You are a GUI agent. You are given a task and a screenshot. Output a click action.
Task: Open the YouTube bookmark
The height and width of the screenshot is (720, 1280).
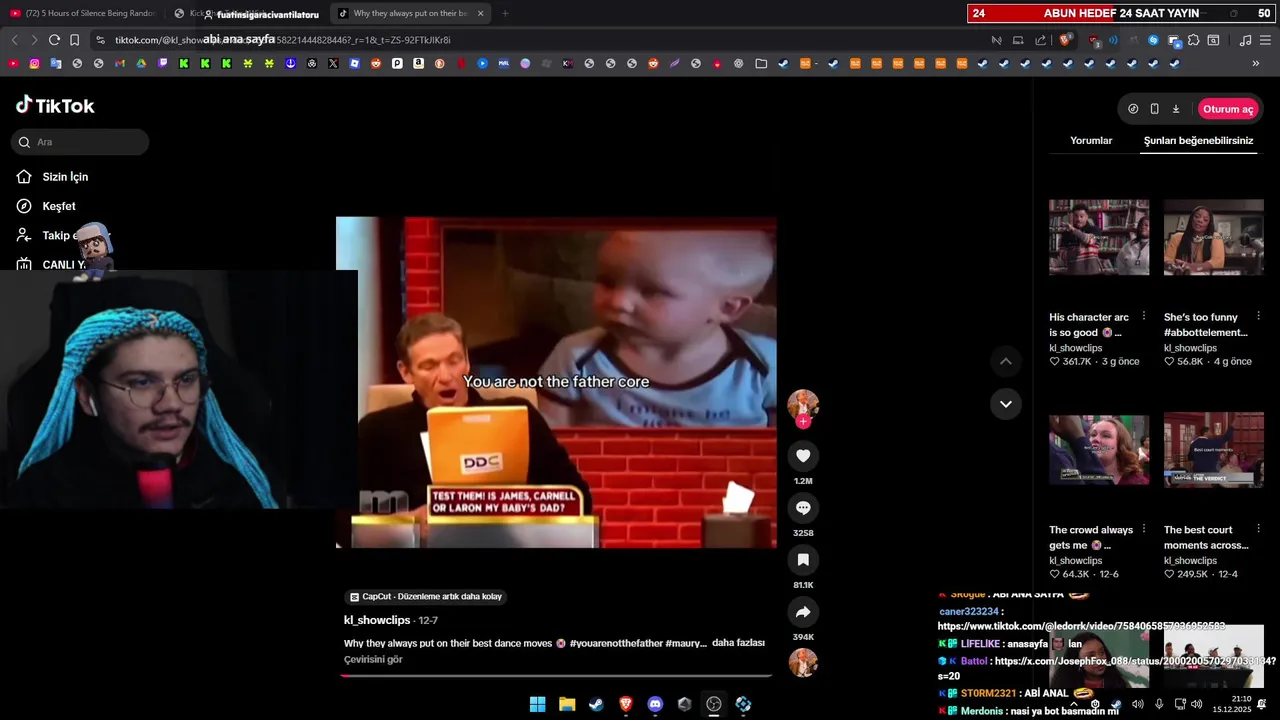click(x=14, y=63)
